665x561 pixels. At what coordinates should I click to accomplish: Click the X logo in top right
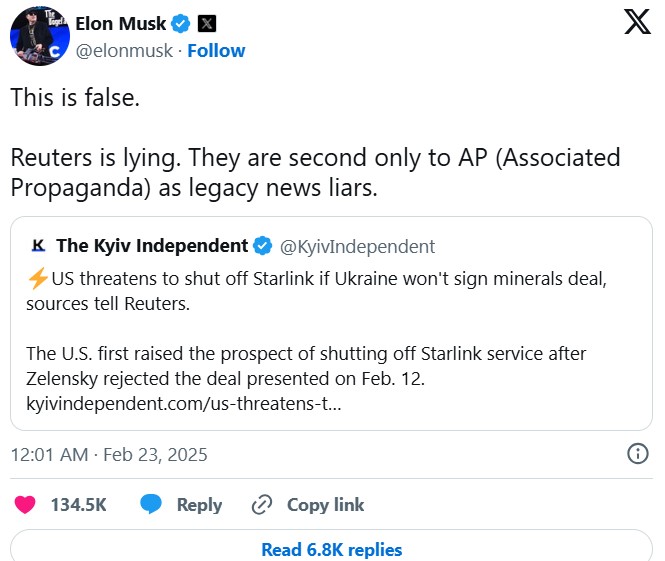click(x=637, y=24)
